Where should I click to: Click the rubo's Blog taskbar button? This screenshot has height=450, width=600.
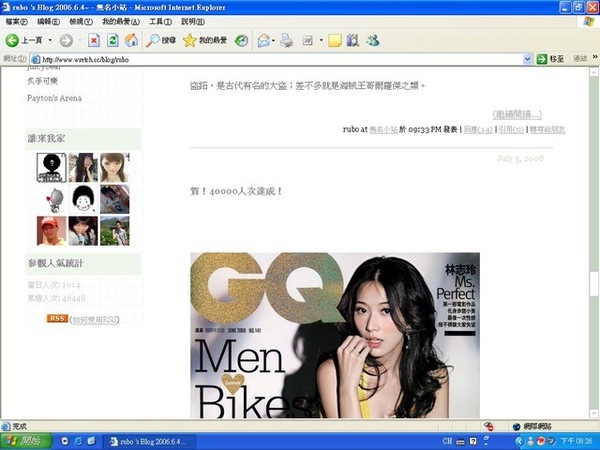(x=149, y=442)
